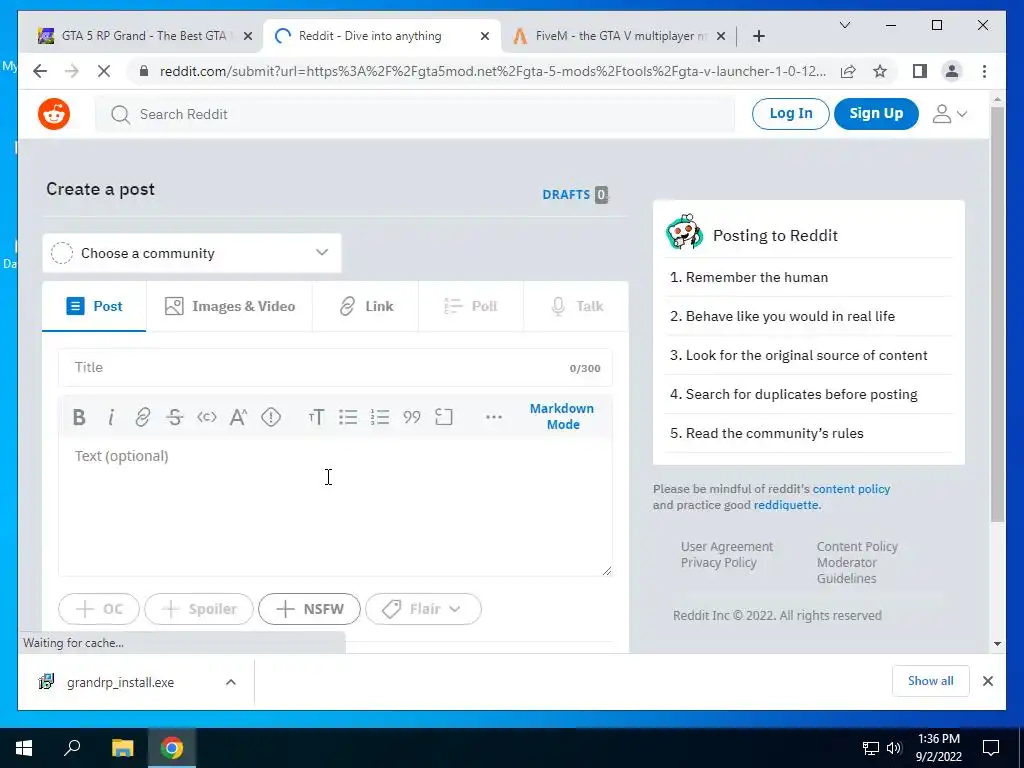Viewport: 1024px width, 768px height.
Task: Insert a bulleted list
Action: point(348,417)
